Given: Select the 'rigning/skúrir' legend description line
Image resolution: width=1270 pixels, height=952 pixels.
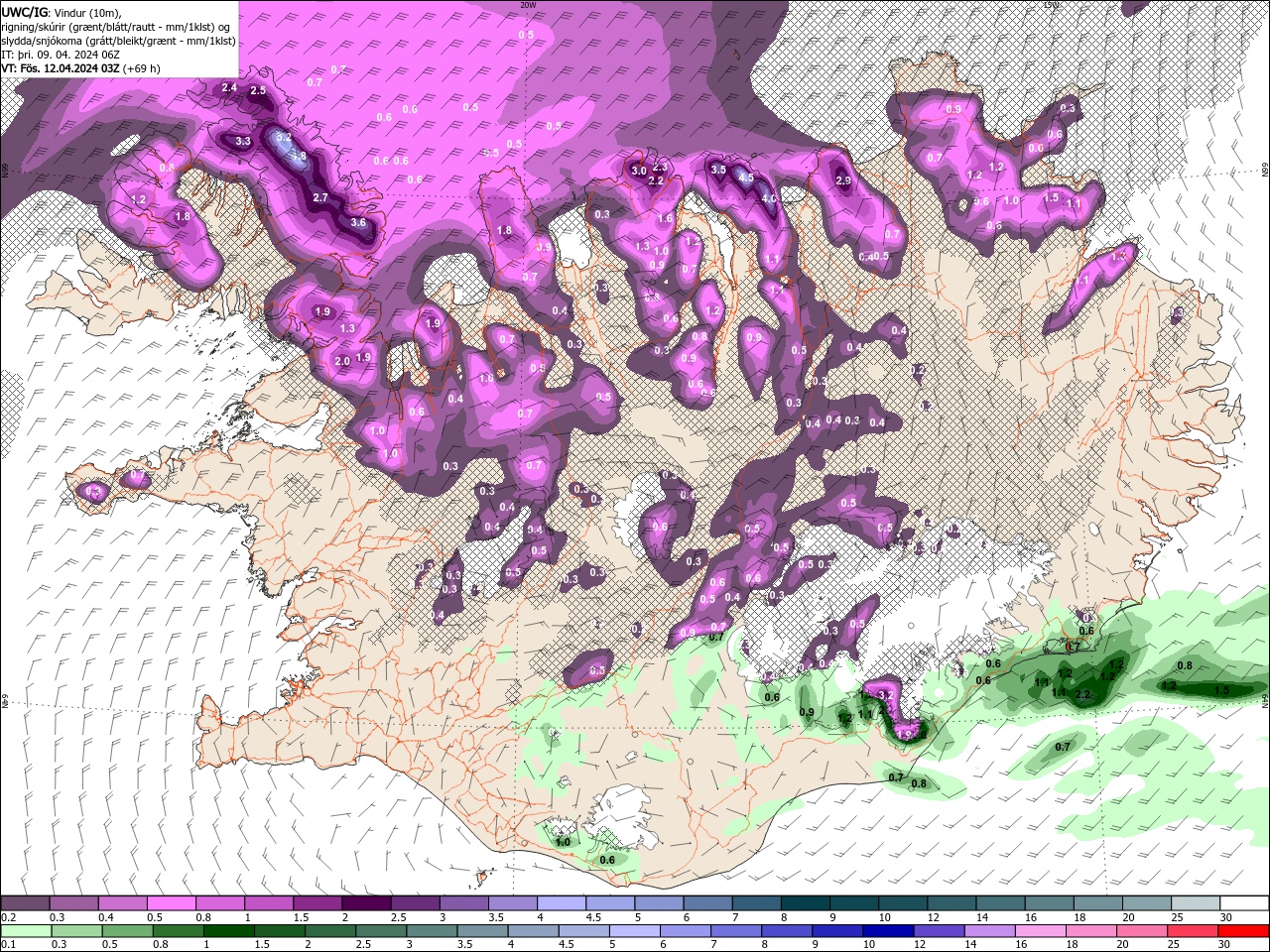Looking at the screenshot, I should pyautogui.click(x=117, y=26).
